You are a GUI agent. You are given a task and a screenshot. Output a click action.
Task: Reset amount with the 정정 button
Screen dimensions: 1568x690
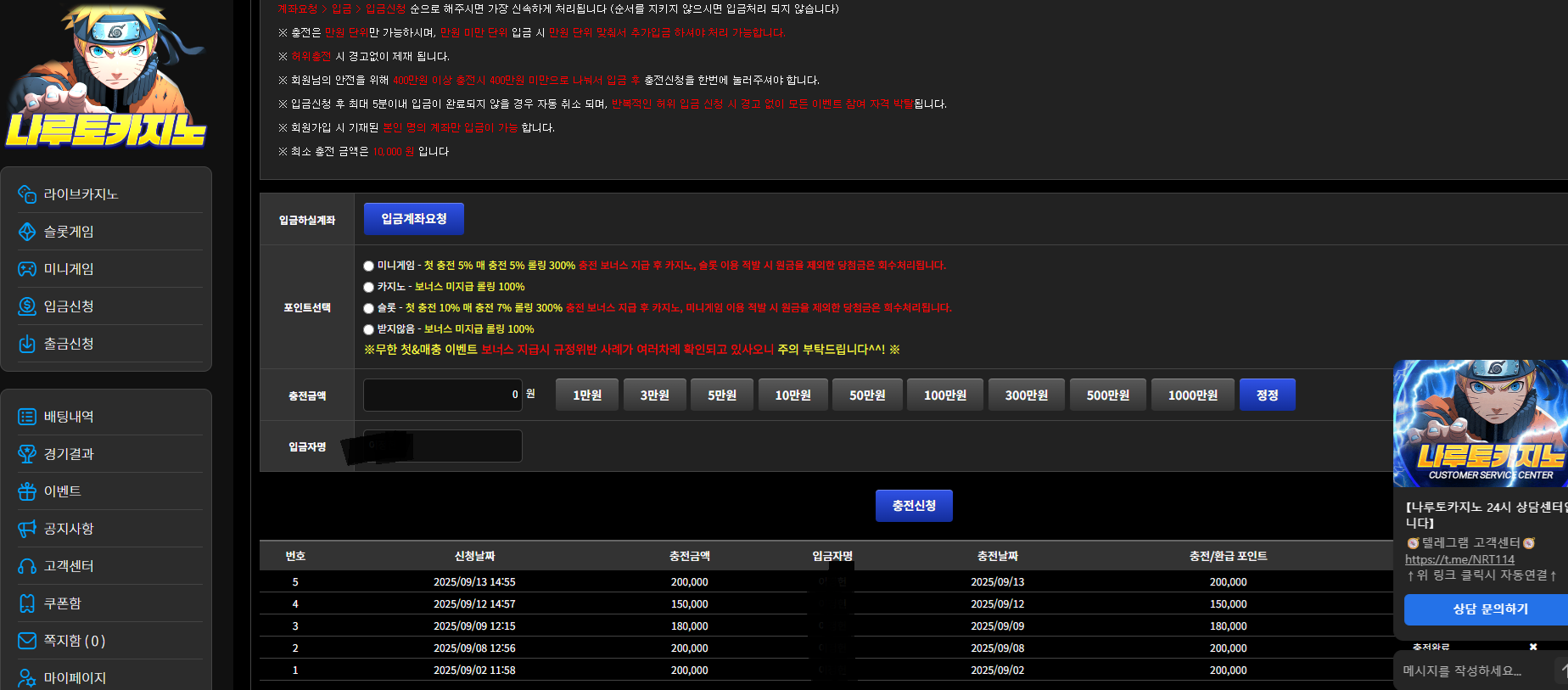pos(1268,395)
